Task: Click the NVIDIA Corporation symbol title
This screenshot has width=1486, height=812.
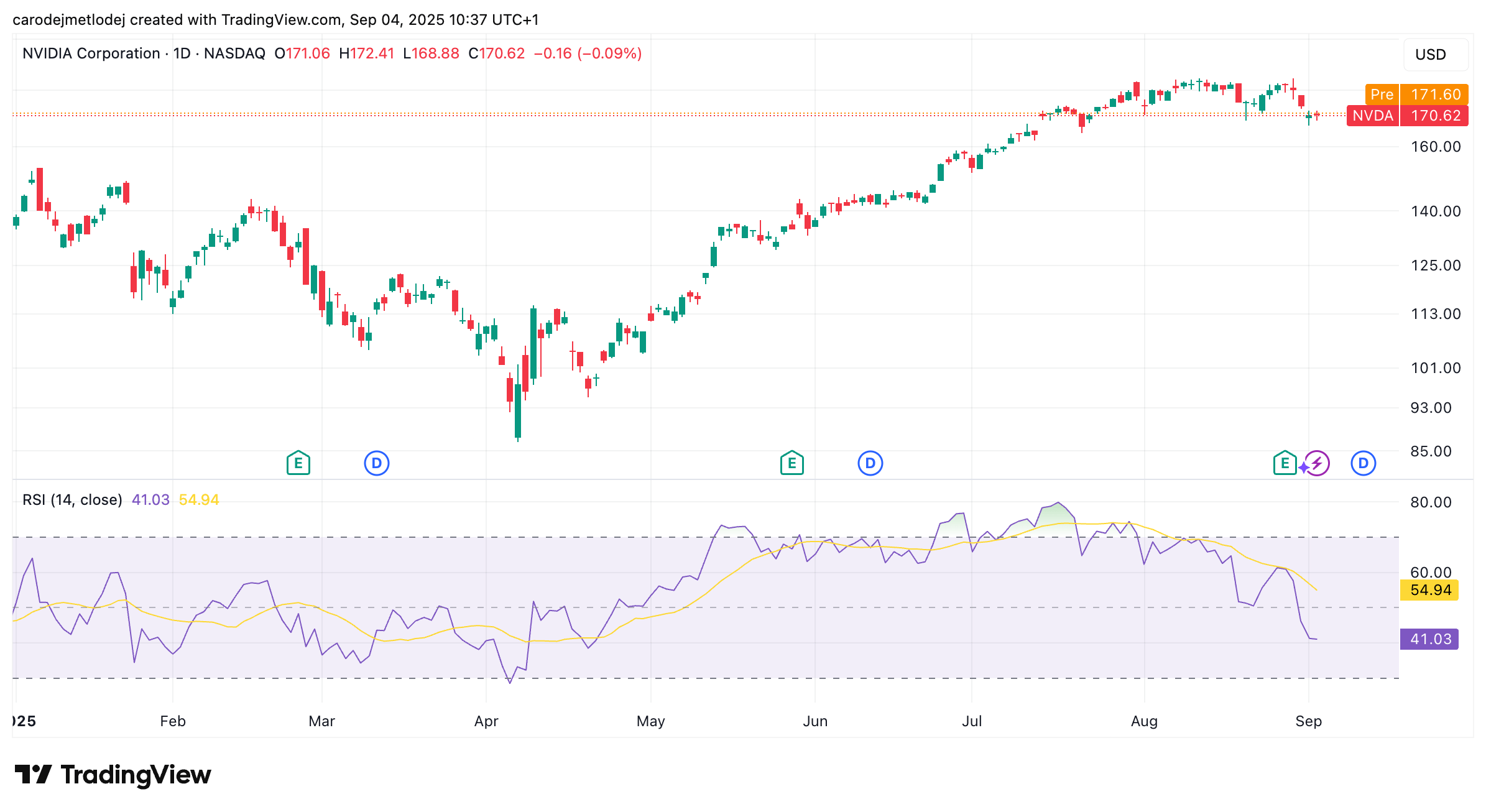Action: (x=91, y=53)
